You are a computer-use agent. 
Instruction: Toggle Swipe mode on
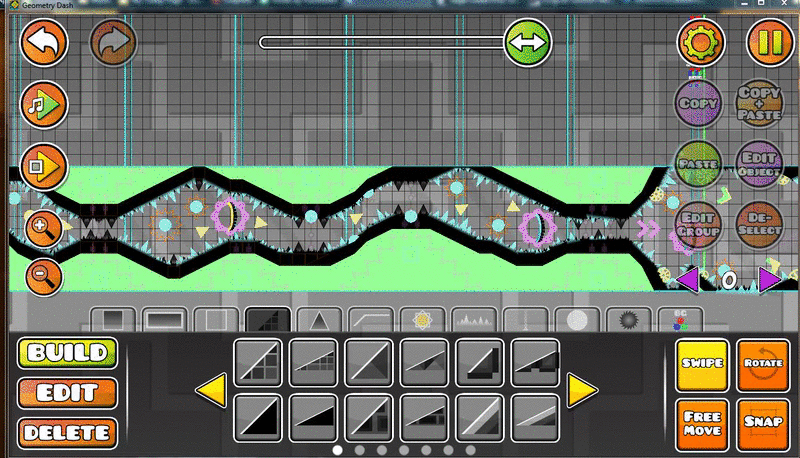tap(702, 365)
